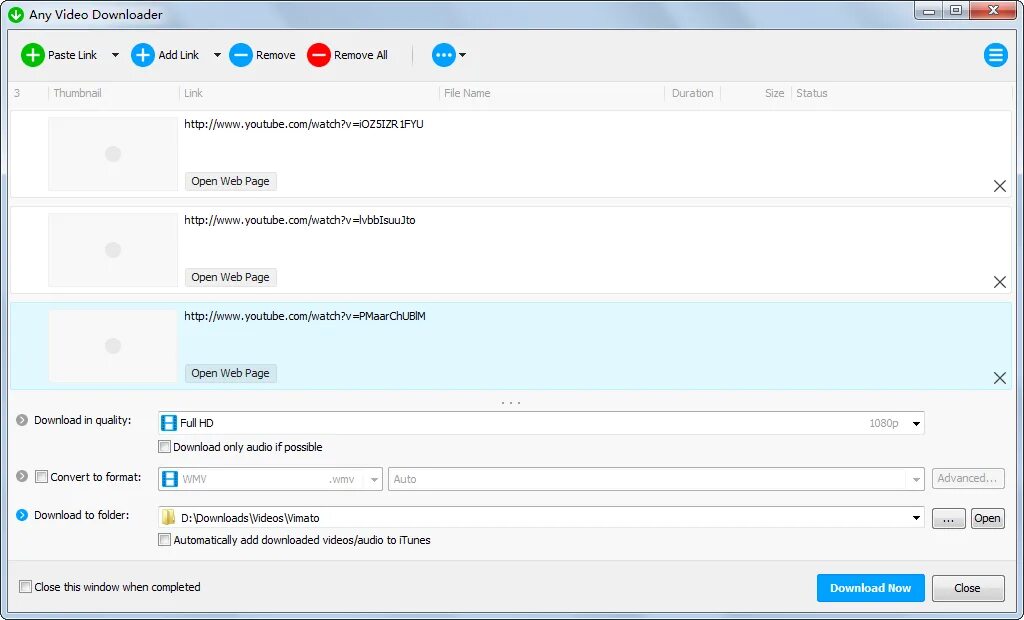Viewport: 1024px width, 620px height.
Task: Maximize the Any Video Downloader window
Action: coord(956,10)
